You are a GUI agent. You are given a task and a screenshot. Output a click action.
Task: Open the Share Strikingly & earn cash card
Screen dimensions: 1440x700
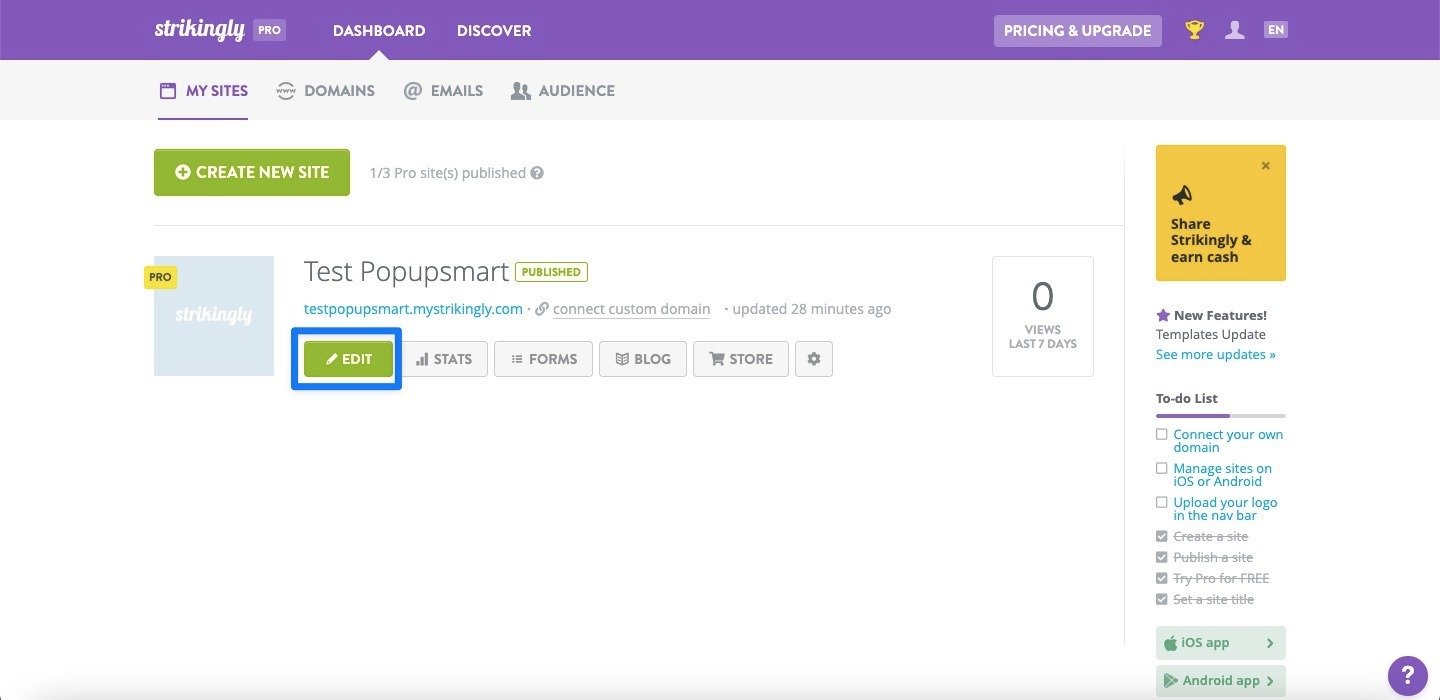tap(1221, 213)
